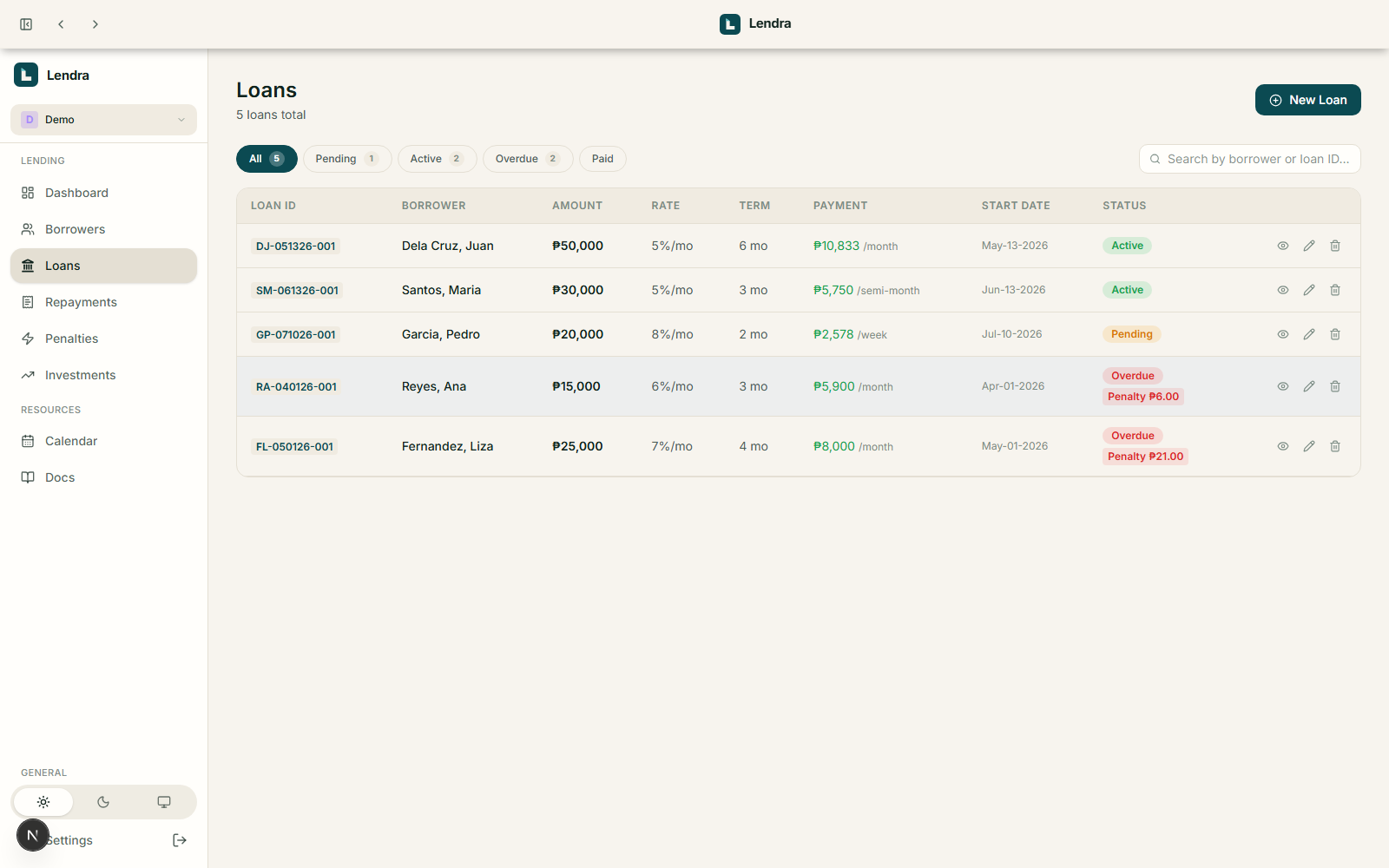
Task: Go forward with the right arrow
Action: tap(95, 24)
